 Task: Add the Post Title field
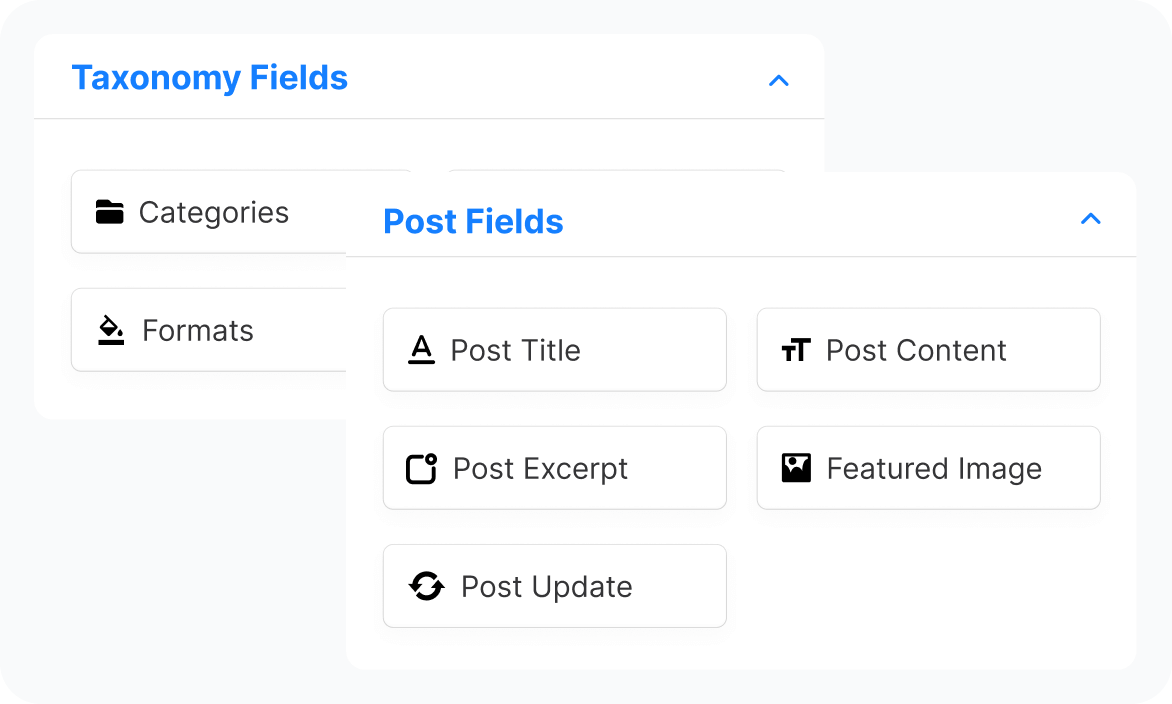click(x=555, y=350)
